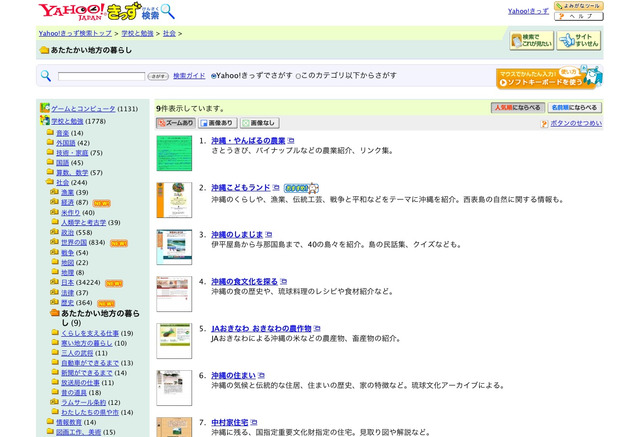Click folder icon next to 外国語
Screen dimensions: 640x437
[x=50, y=142]
